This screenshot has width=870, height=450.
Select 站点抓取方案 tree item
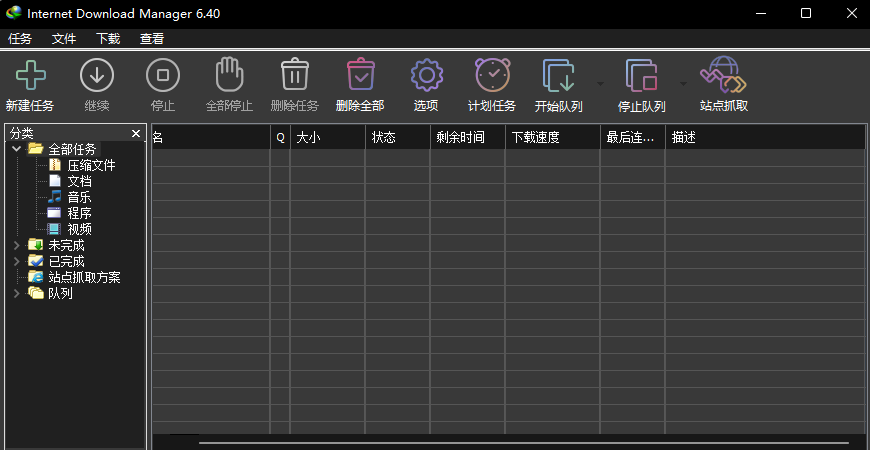point(74,277)
